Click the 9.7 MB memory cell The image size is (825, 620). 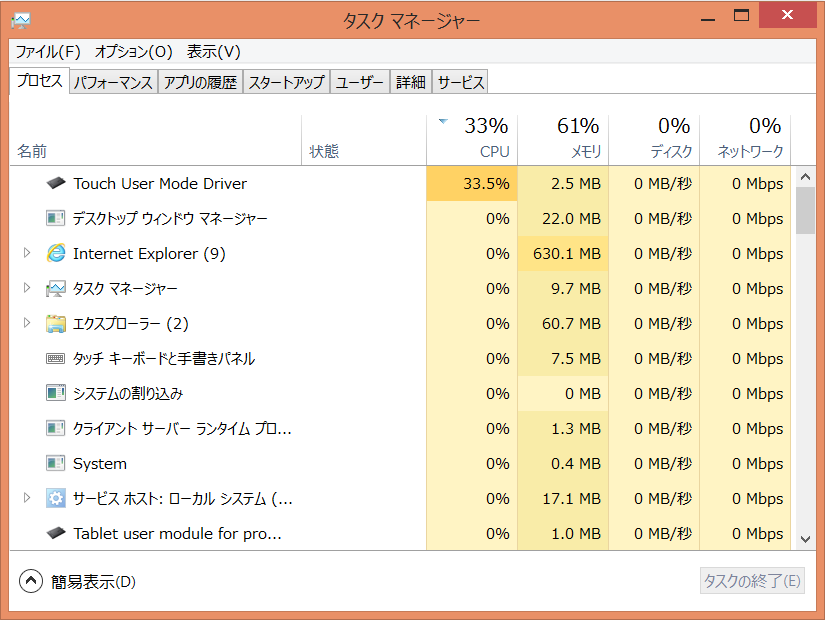tap(563, 288)
